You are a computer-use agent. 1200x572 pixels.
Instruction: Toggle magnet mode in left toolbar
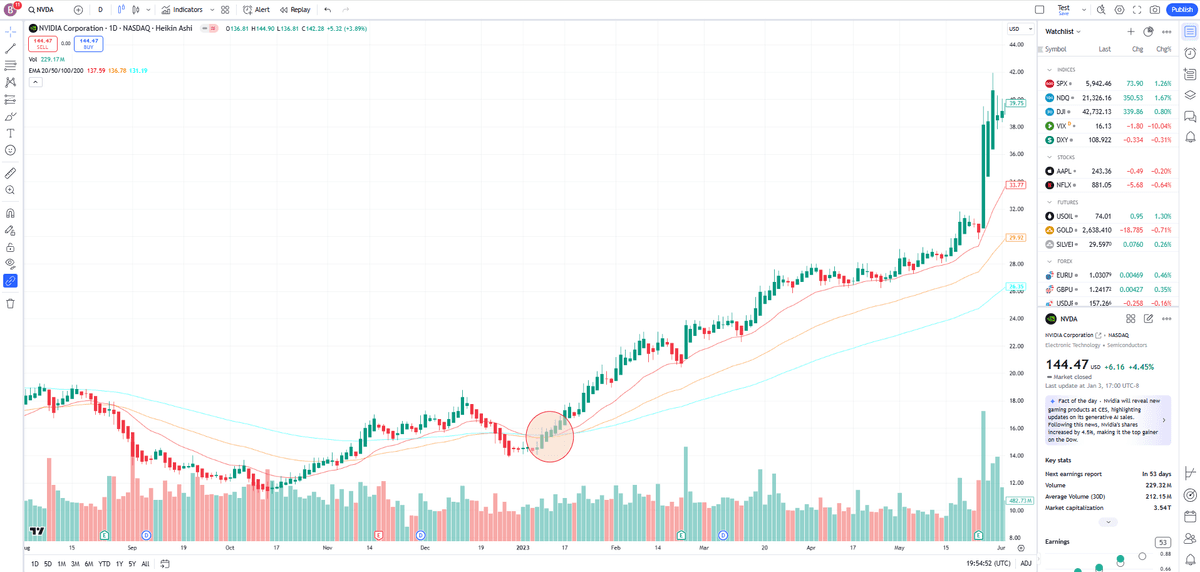coord(10,213)
